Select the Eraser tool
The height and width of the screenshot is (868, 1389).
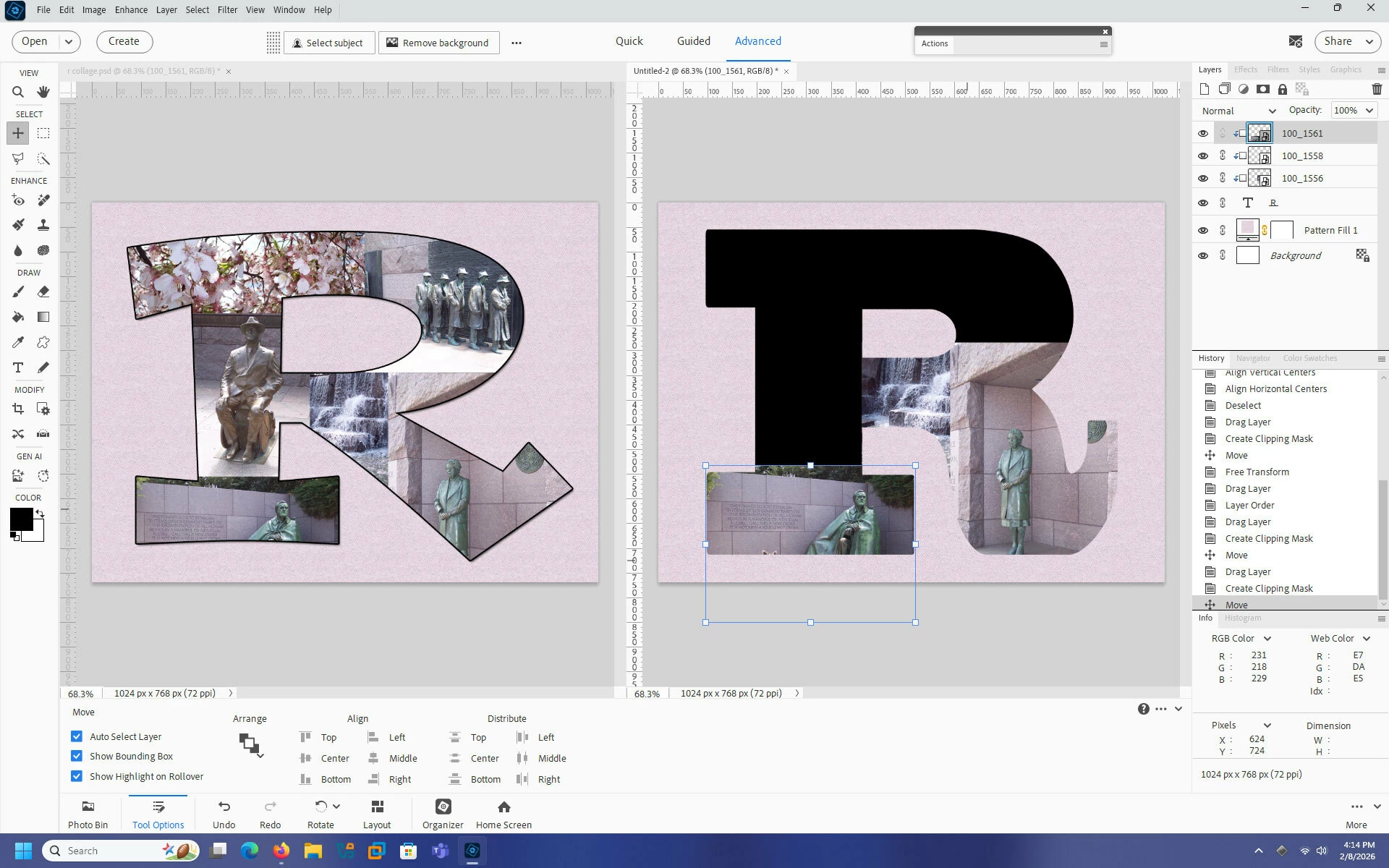(43, 292)
